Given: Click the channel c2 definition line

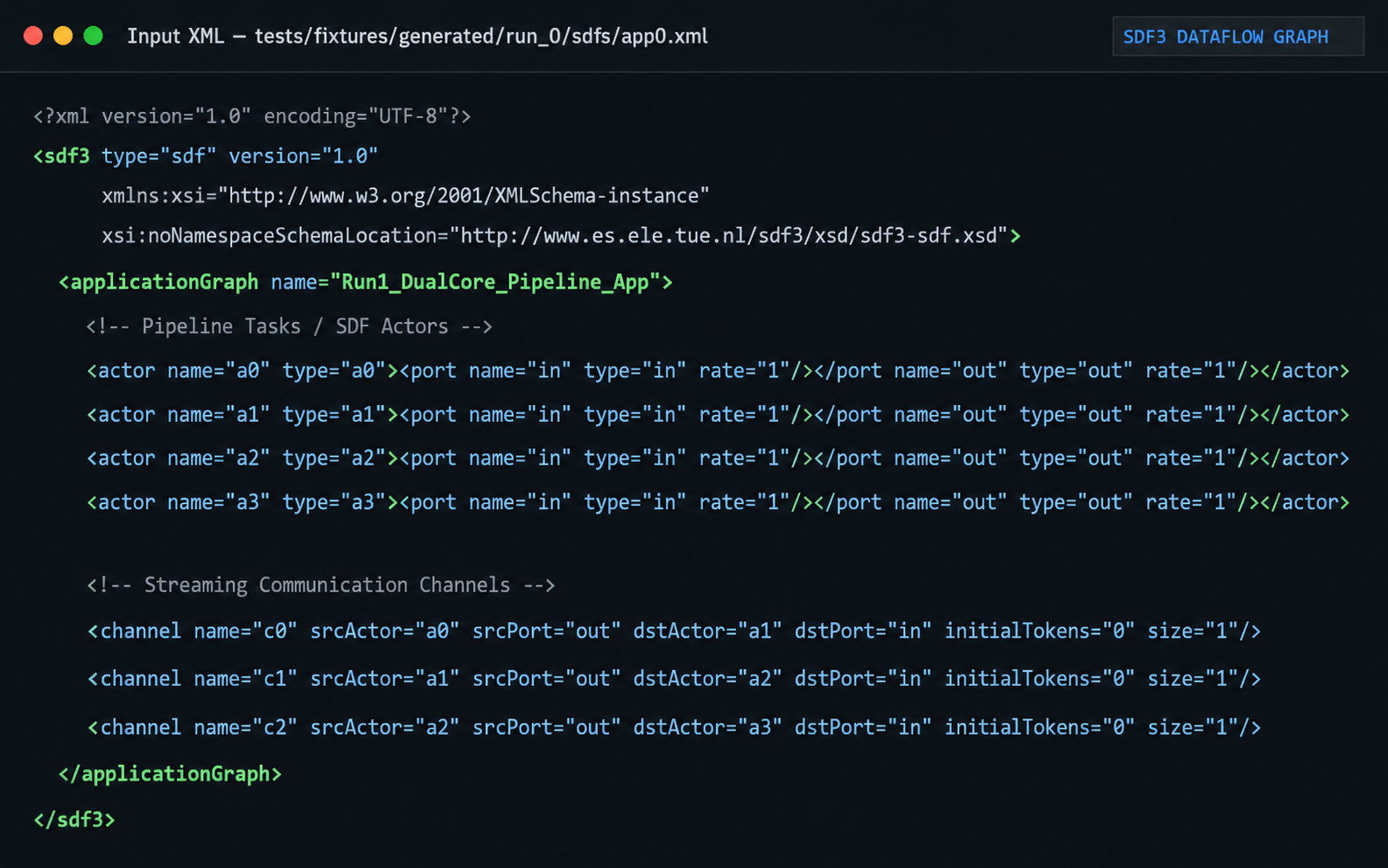Looking at the screenshot, I should click(674, 727).
